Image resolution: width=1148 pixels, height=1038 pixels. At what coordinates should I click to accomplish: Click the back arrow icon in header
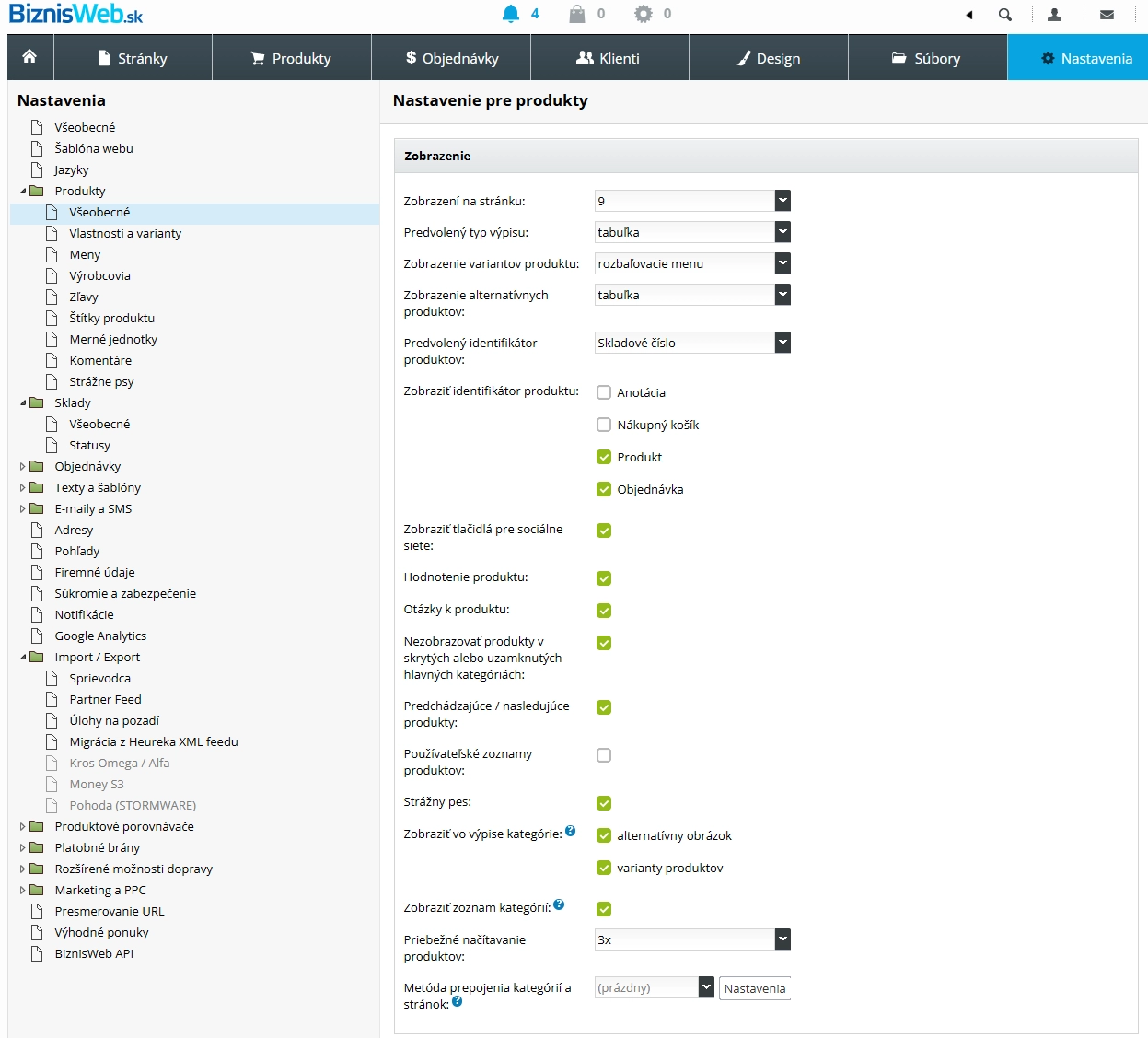pyautogui.click(x=968, y=15)
